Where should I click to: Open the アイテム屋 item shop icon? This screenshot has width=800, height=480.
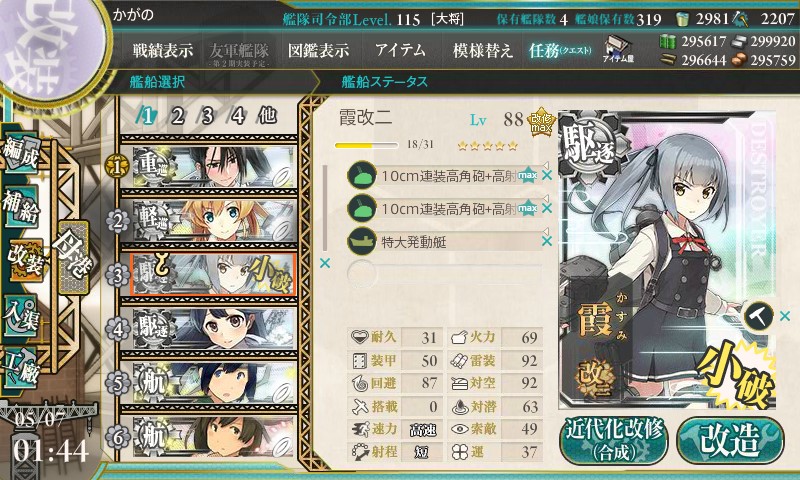click(x=618, y=49)
